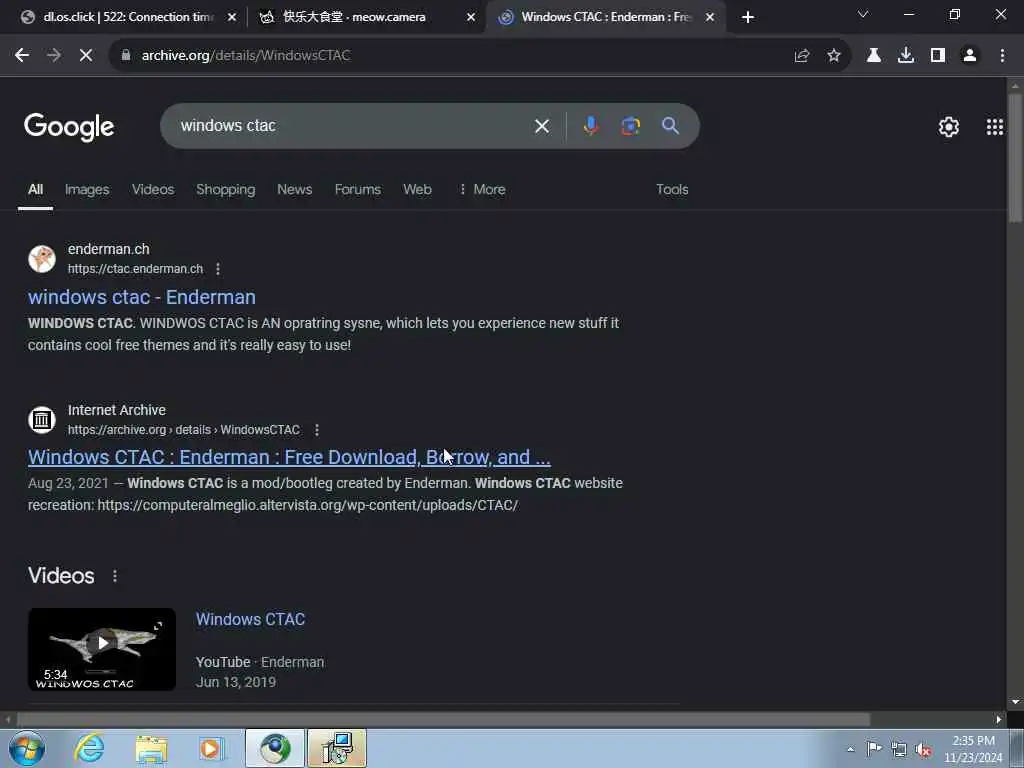Open Chrome Labs flask icon
The image size is (1024, 768).
coord(873,56)
